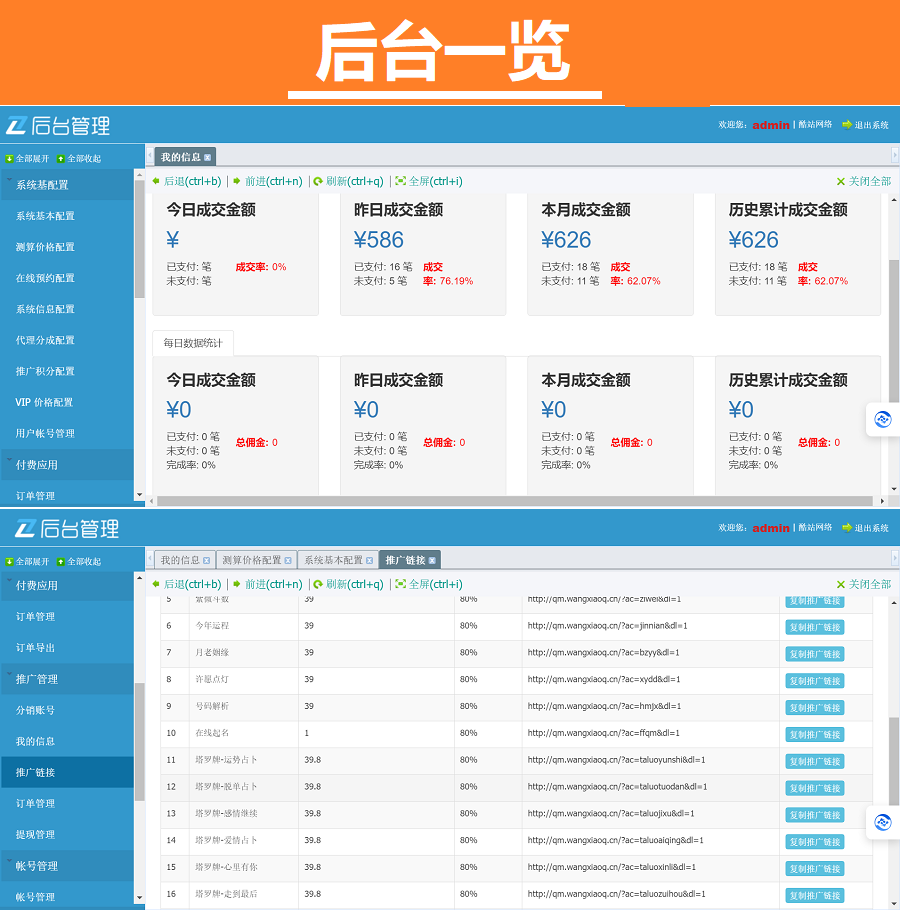Select 分销帐号 in the sidebar
900x911 pixels.
35,710
